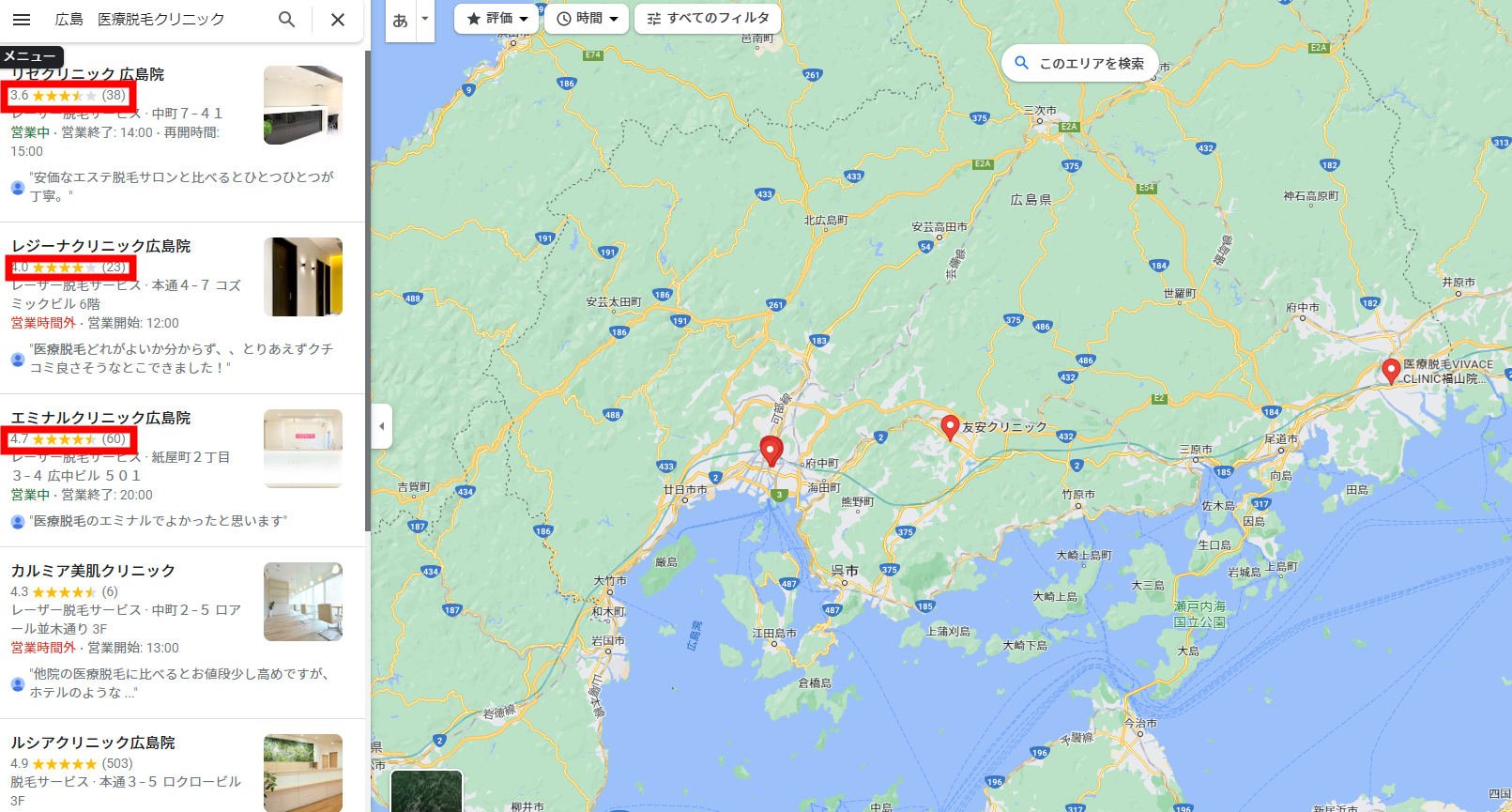
Task: Click the 医療脱毛VIVACE CLINIC福山院 map pin
Action: point(1391,371)
